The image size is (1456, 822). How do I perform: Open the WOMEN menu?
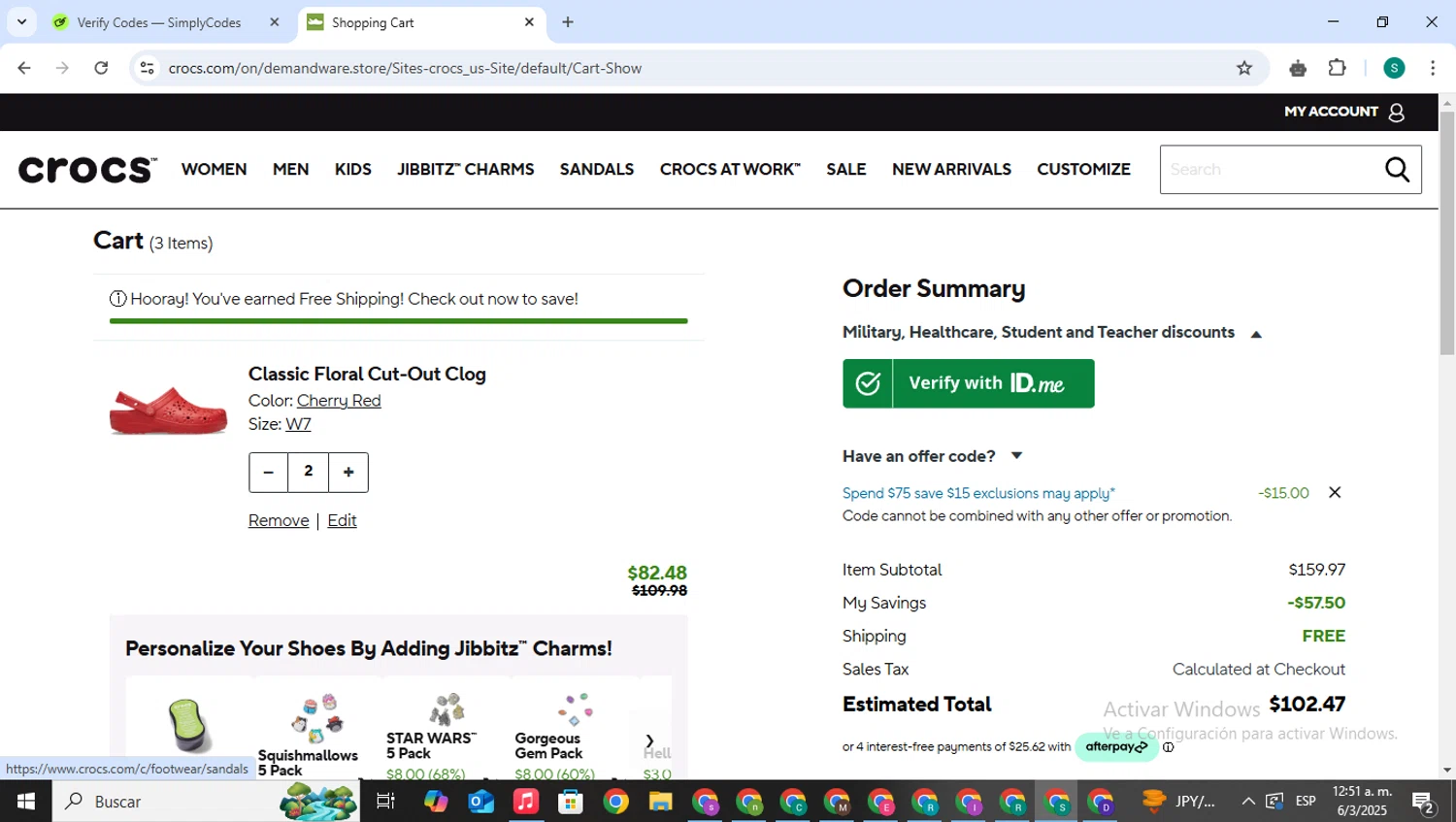click(x=215, y=169)
